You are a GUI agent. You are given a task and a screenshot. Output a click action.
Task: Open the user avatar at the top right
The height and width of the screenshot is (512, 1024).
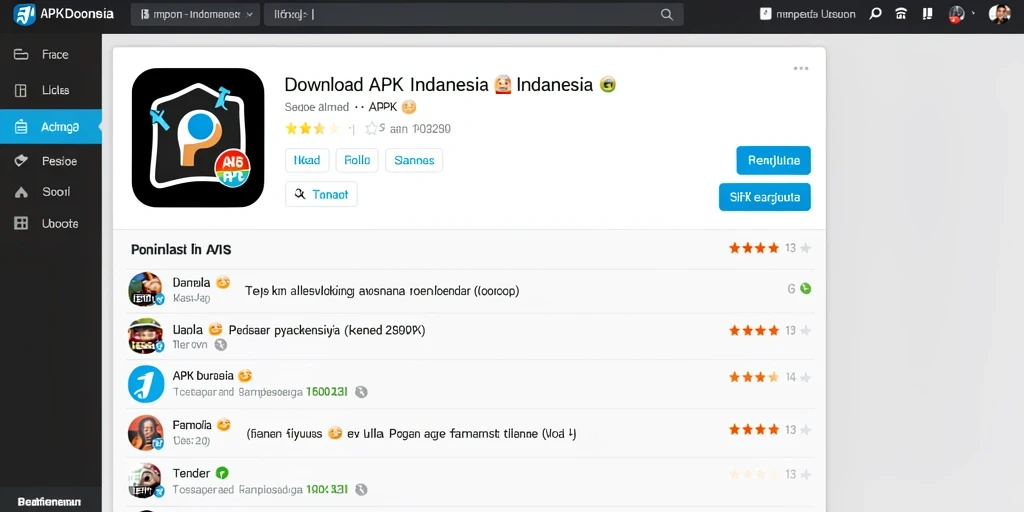pos(999,14)
